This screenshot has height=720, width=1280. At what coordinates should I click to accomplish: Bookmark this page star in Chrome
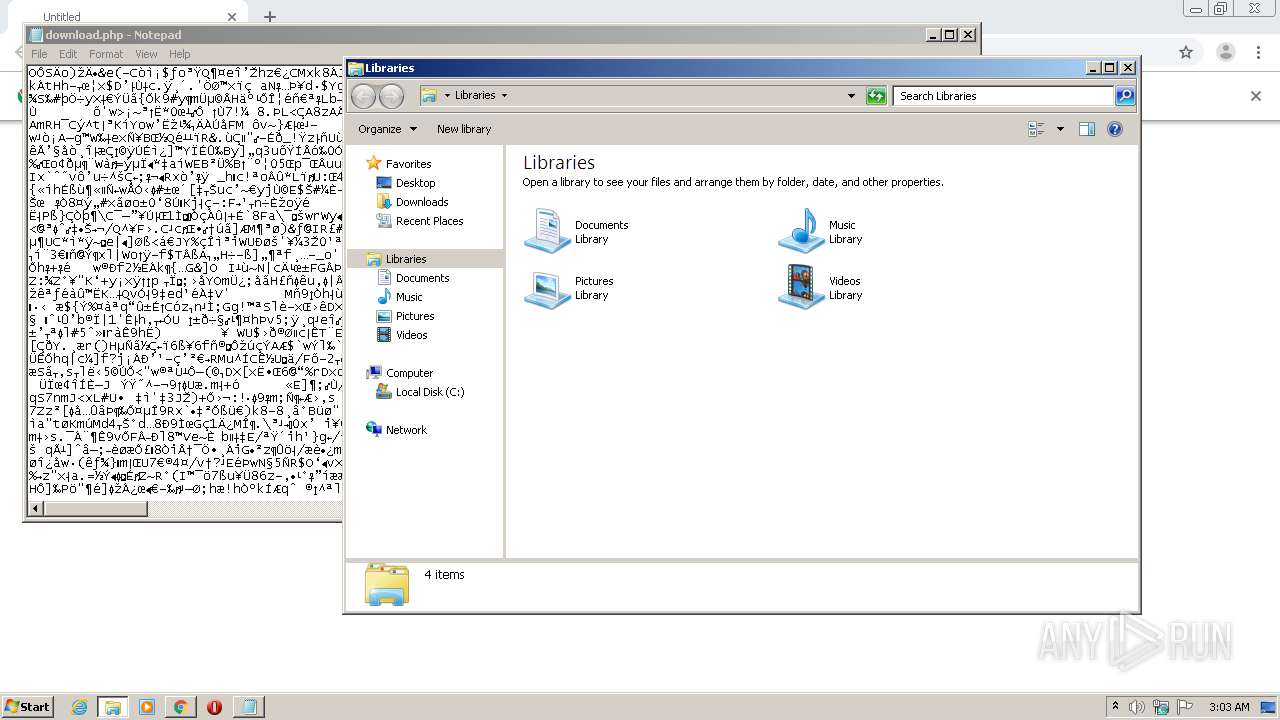[x=1186, y=52]
